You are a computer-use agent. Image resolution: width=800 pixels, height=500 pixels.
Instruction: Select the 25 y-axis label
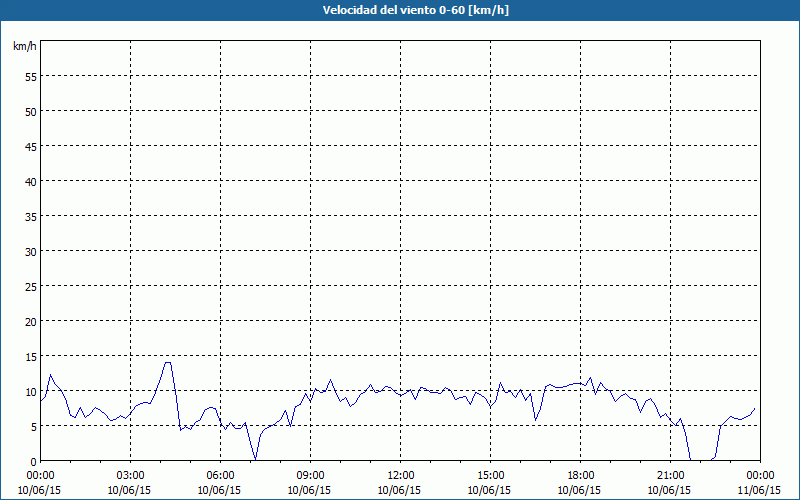tap(31, 286)
